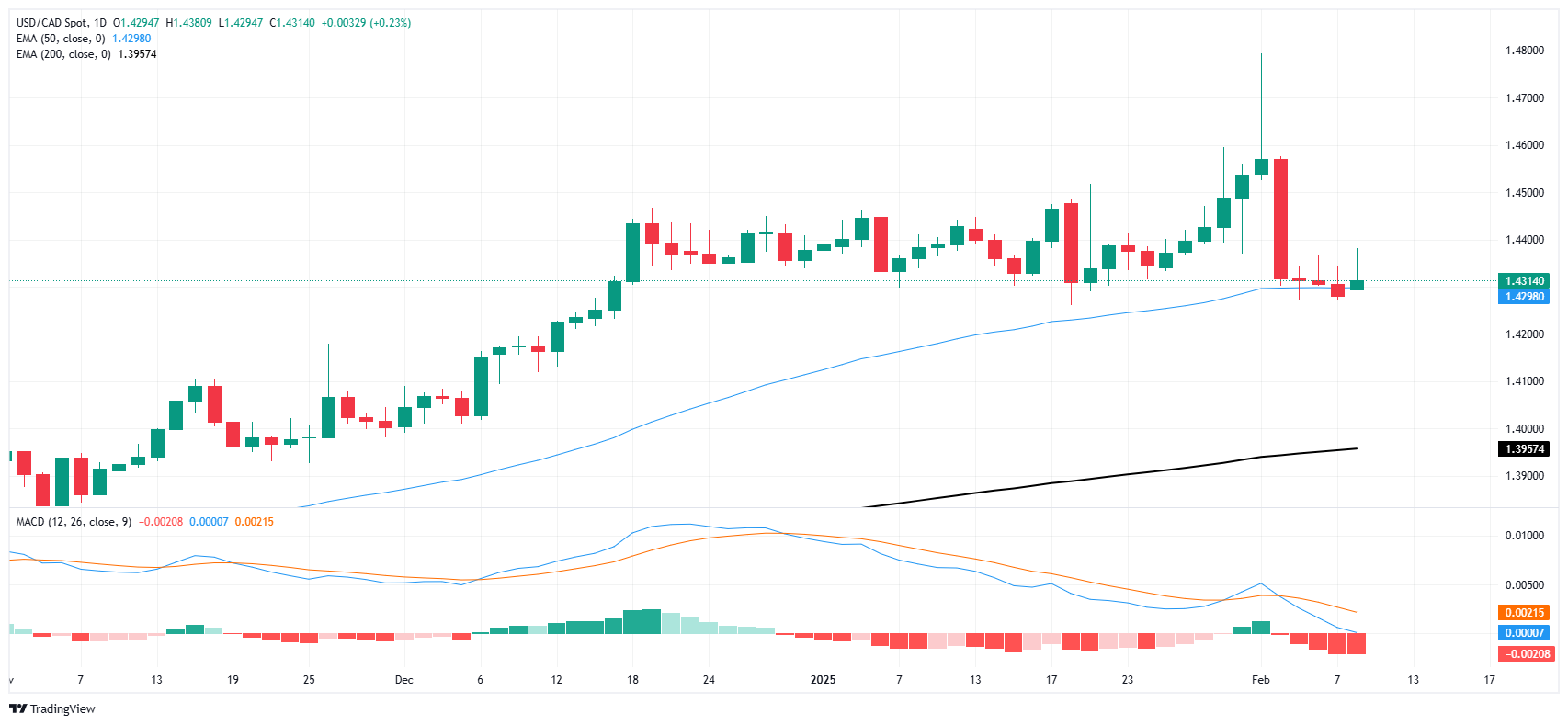Click the orange 0.00215 MACD signal tag
Screen dimensions: 1568x725
coord(1523,613)
